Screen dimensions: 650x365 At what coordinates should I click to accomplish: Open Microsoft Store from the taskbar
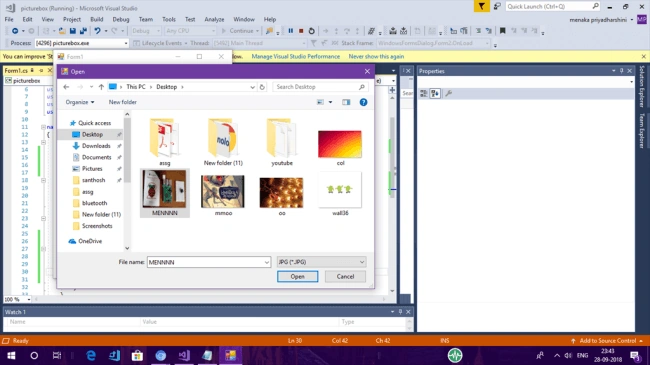[x=137, y=355]
